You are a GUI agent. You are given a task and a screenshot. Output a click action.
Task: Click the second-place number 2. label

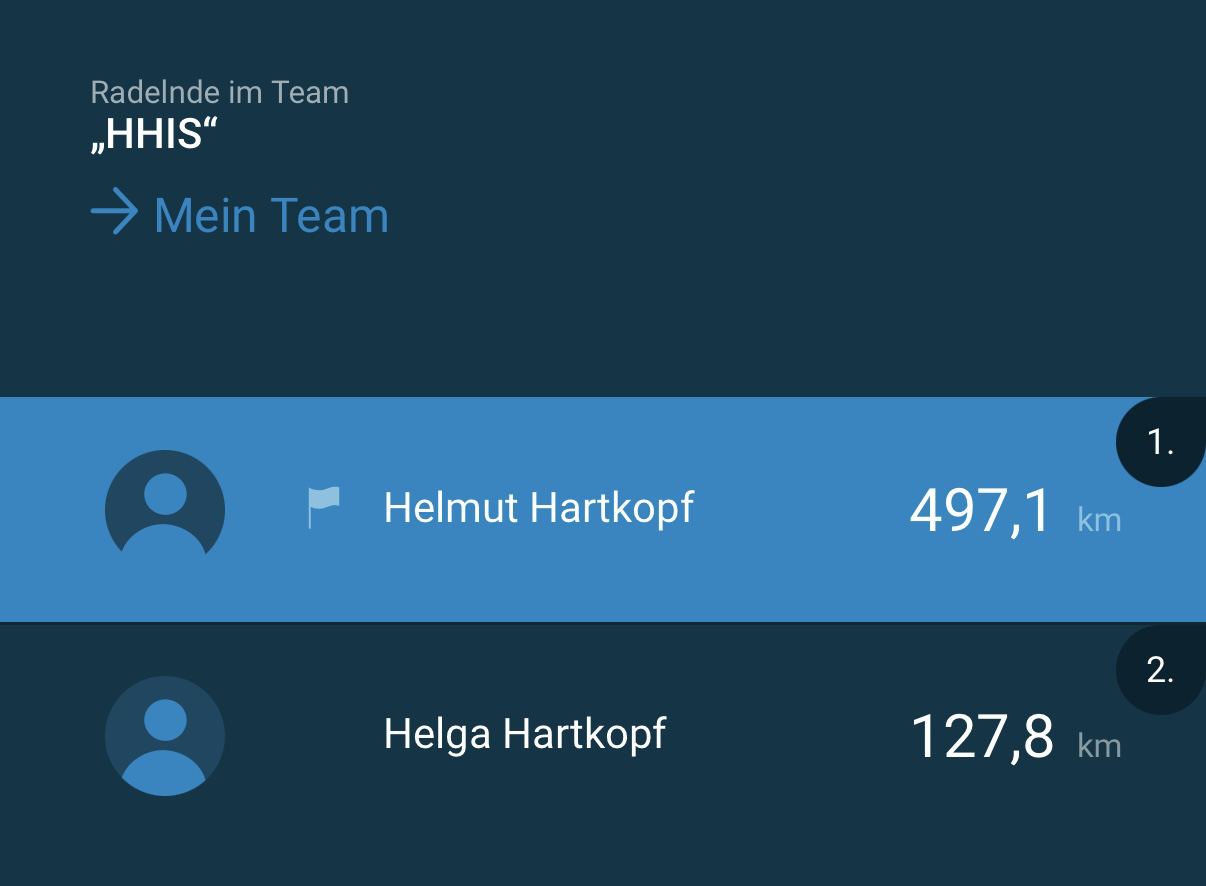coord(1160,670)
